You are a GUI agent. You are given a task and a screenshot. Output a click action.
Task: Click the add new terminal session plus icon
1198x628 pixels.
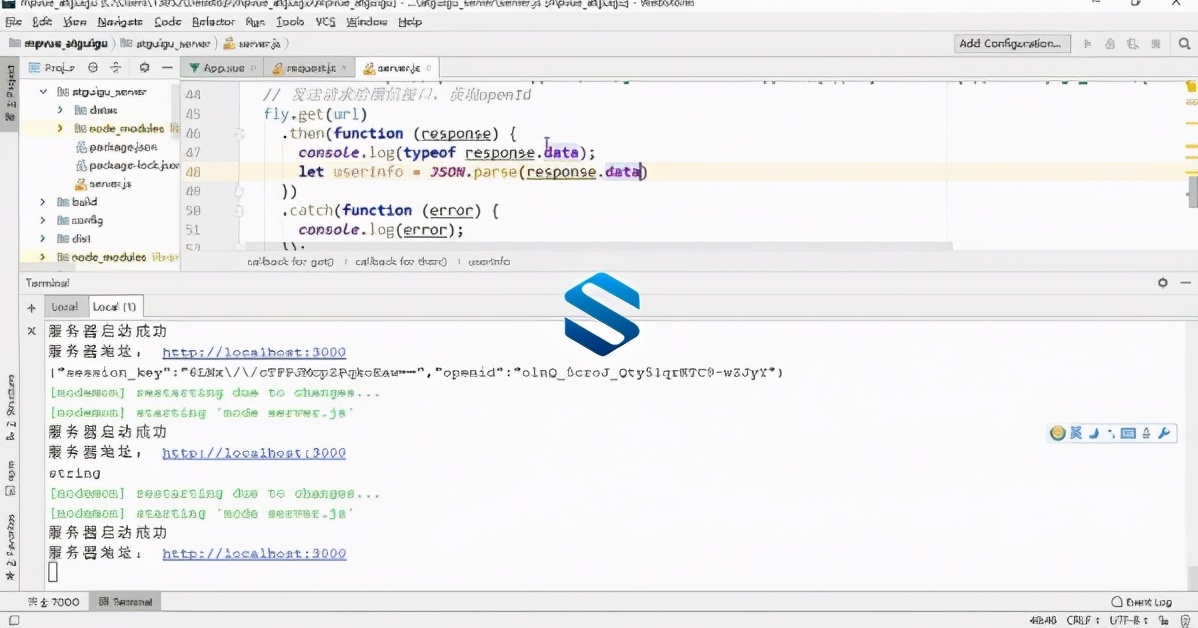click(31, 307)
